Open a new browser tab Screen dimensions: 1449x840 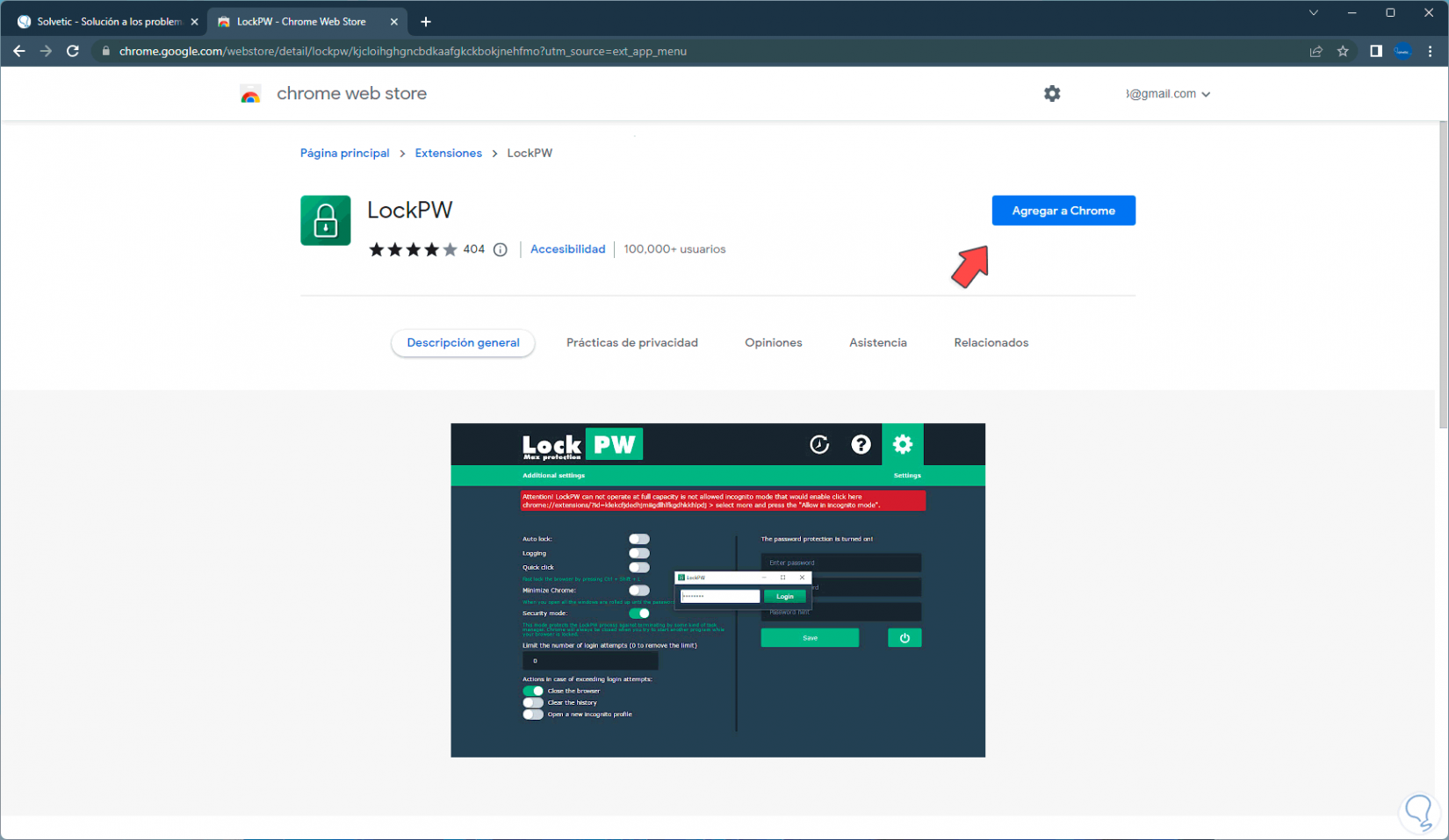pos(426,21)
